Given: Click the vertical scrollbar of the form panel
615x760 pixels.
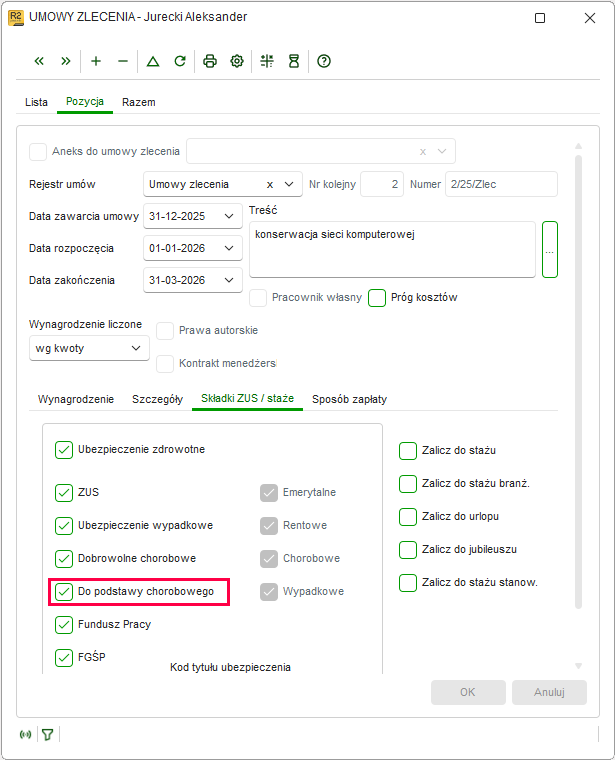Looking at the screenshot, I should (x=578, y=382).
